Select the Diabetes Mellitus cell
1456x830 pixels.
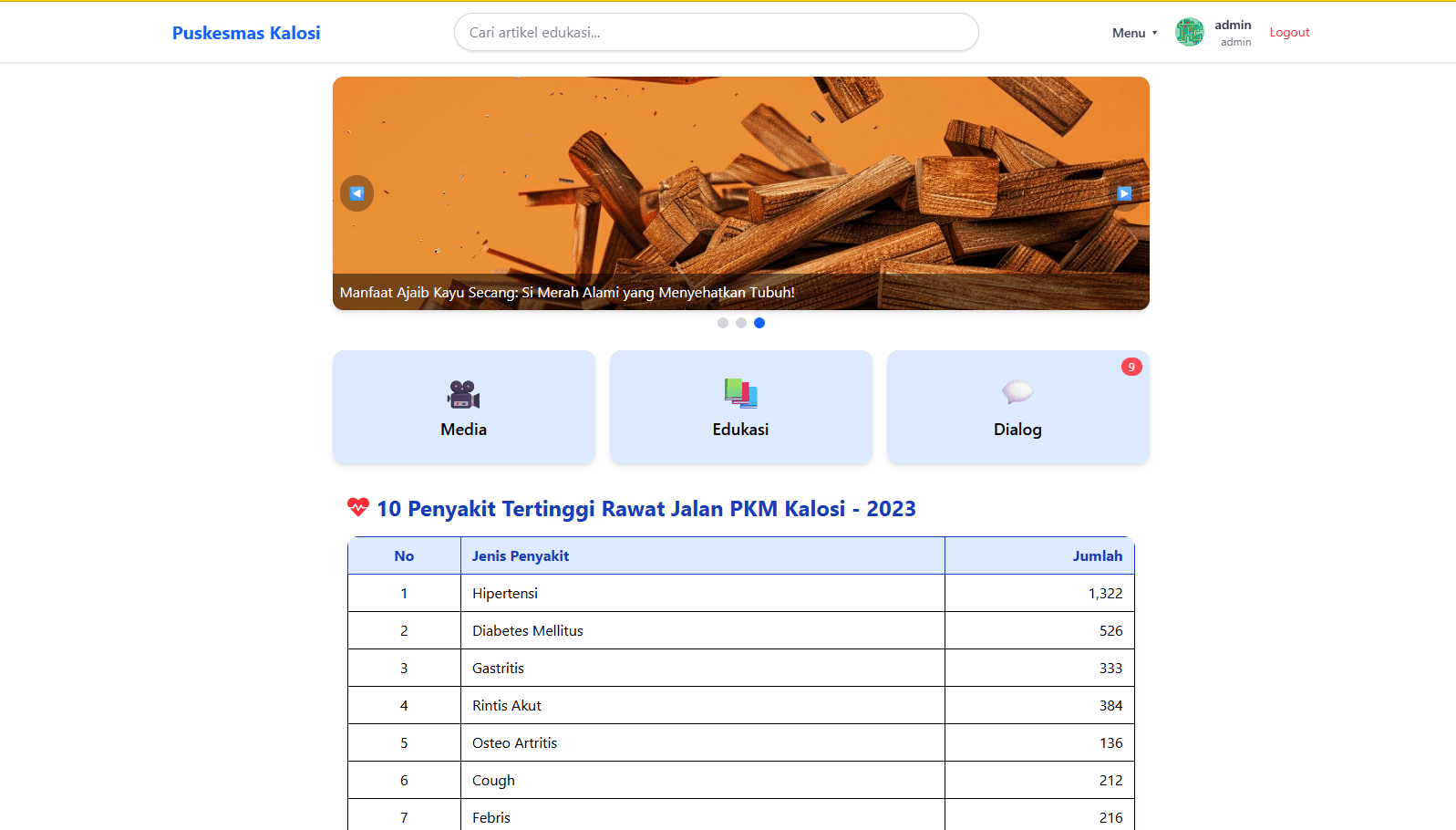(x=703, y=631)
